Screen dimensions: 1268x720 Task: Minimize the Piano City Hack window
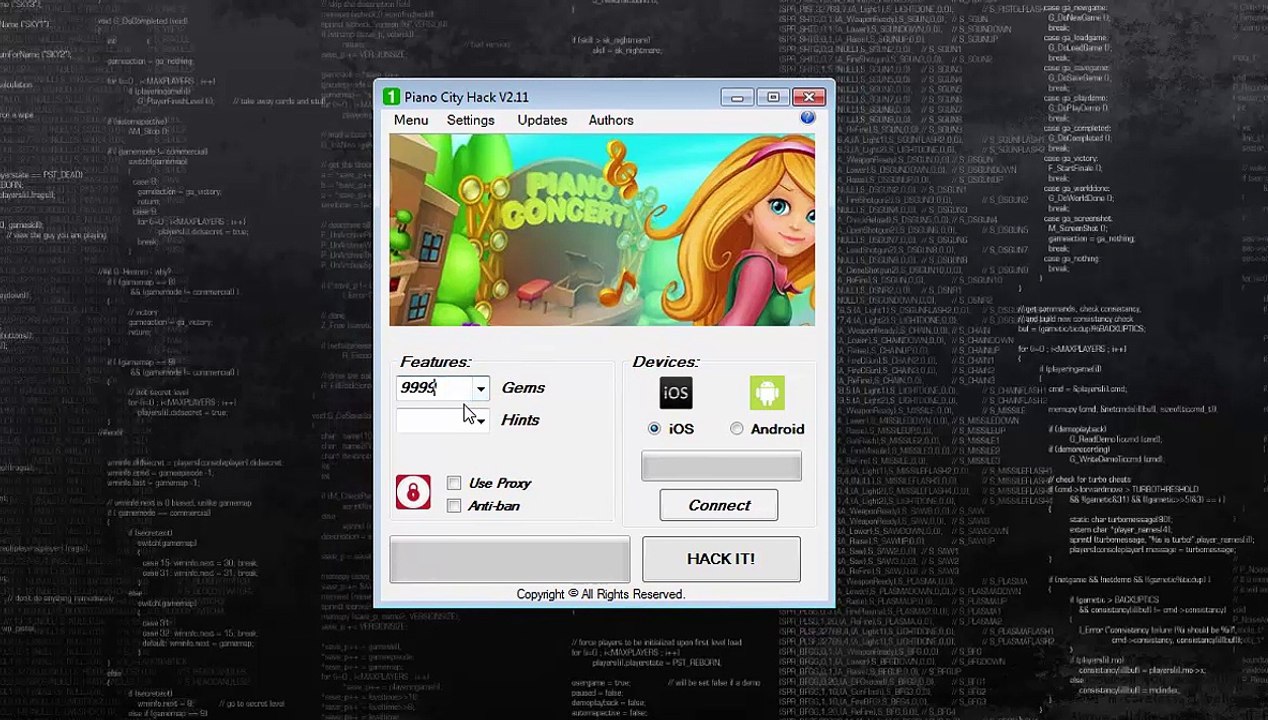pos(737,97)
